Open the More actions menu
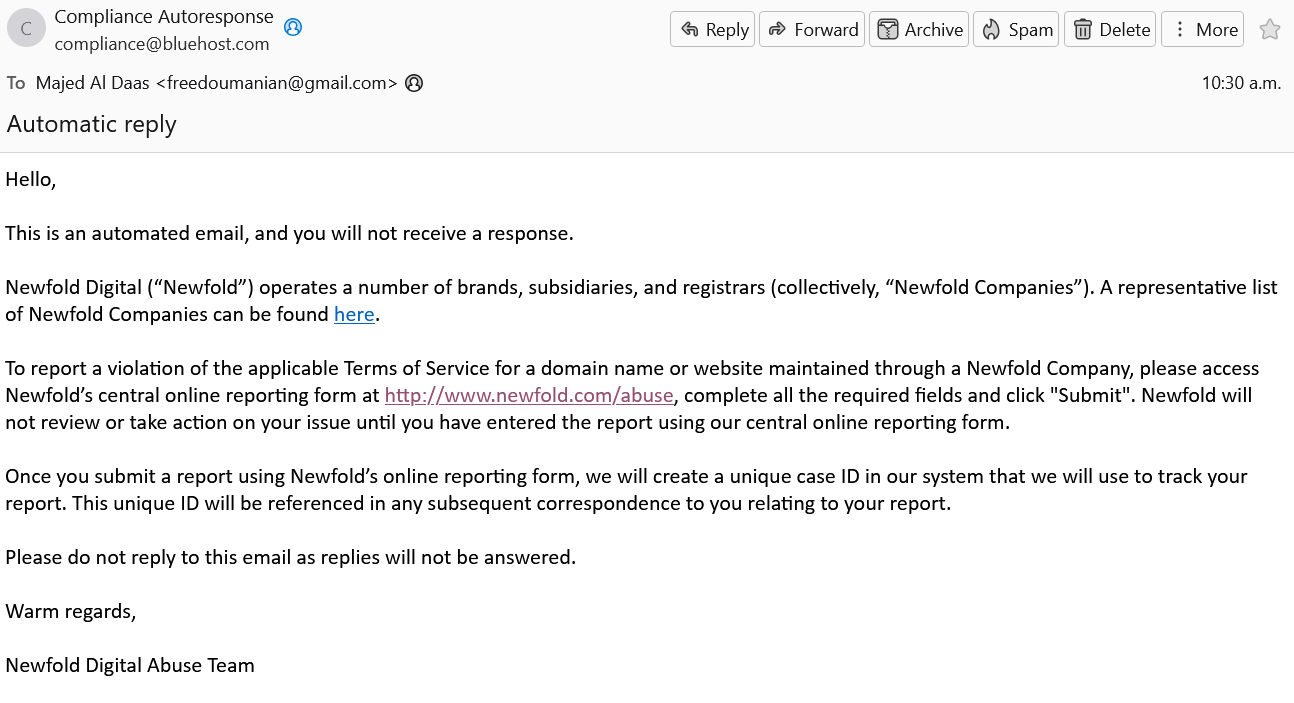The height and width of the screenshot is (703, 1294). click(x=1202, y=30)
